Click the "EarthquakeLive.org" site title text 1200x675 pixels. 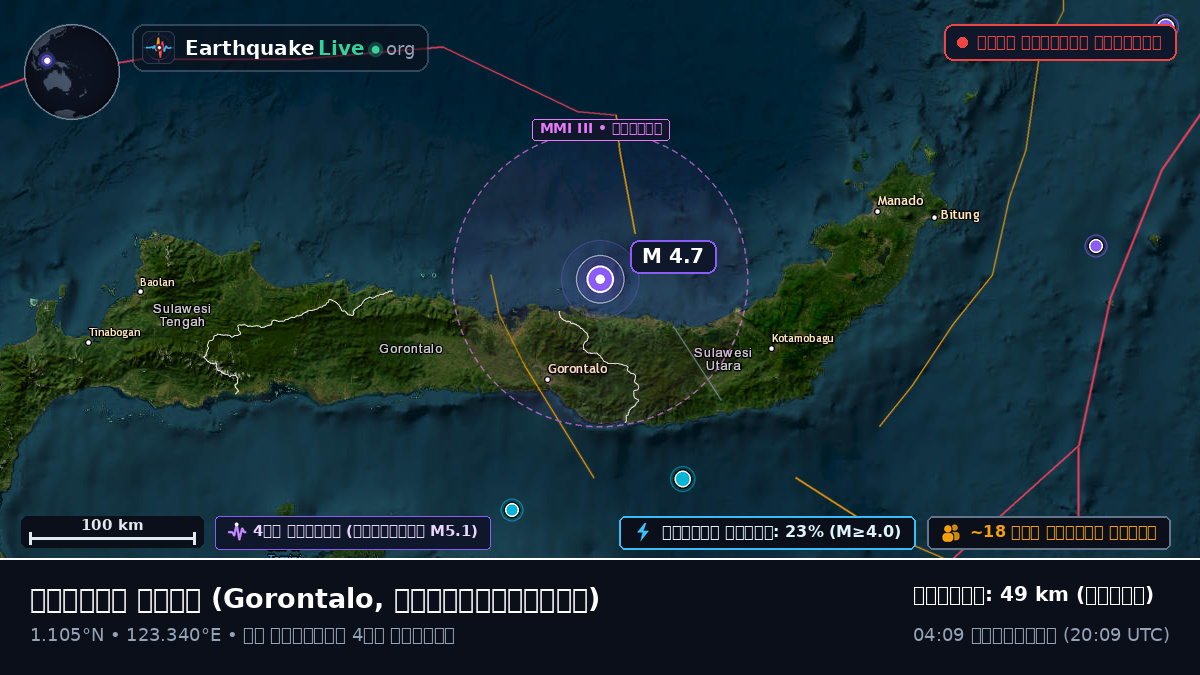300,48
